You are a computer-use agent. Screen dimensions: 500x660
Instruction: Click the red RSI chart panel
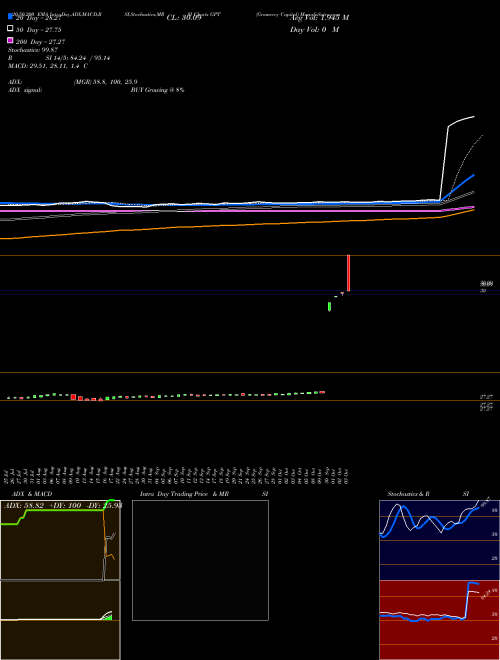[439, 620]
